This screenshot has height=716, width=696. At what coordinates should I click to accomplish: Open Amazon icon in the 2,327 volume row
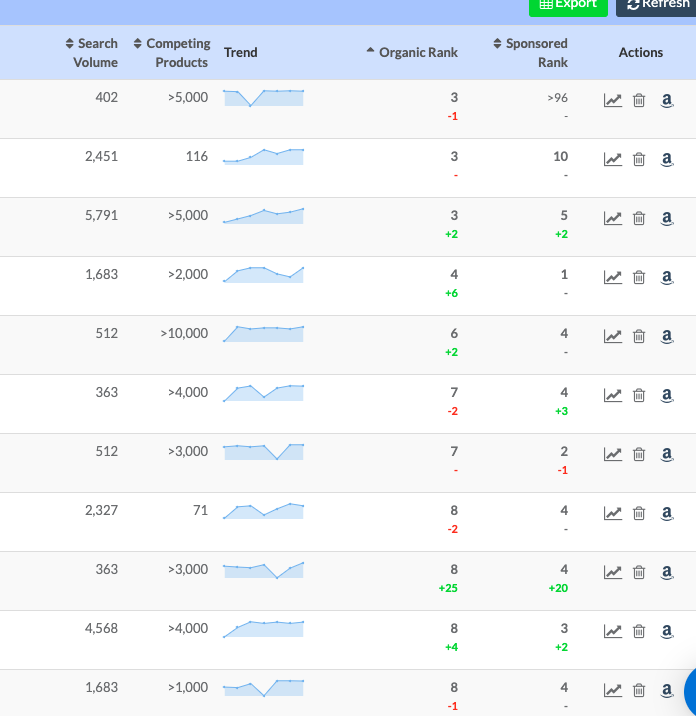667,513
